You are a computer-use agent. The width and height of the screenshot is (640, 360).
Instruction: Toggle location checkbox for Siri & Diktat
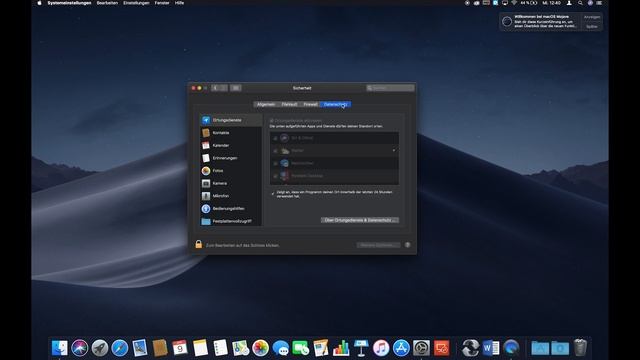[x=276, y=138]
